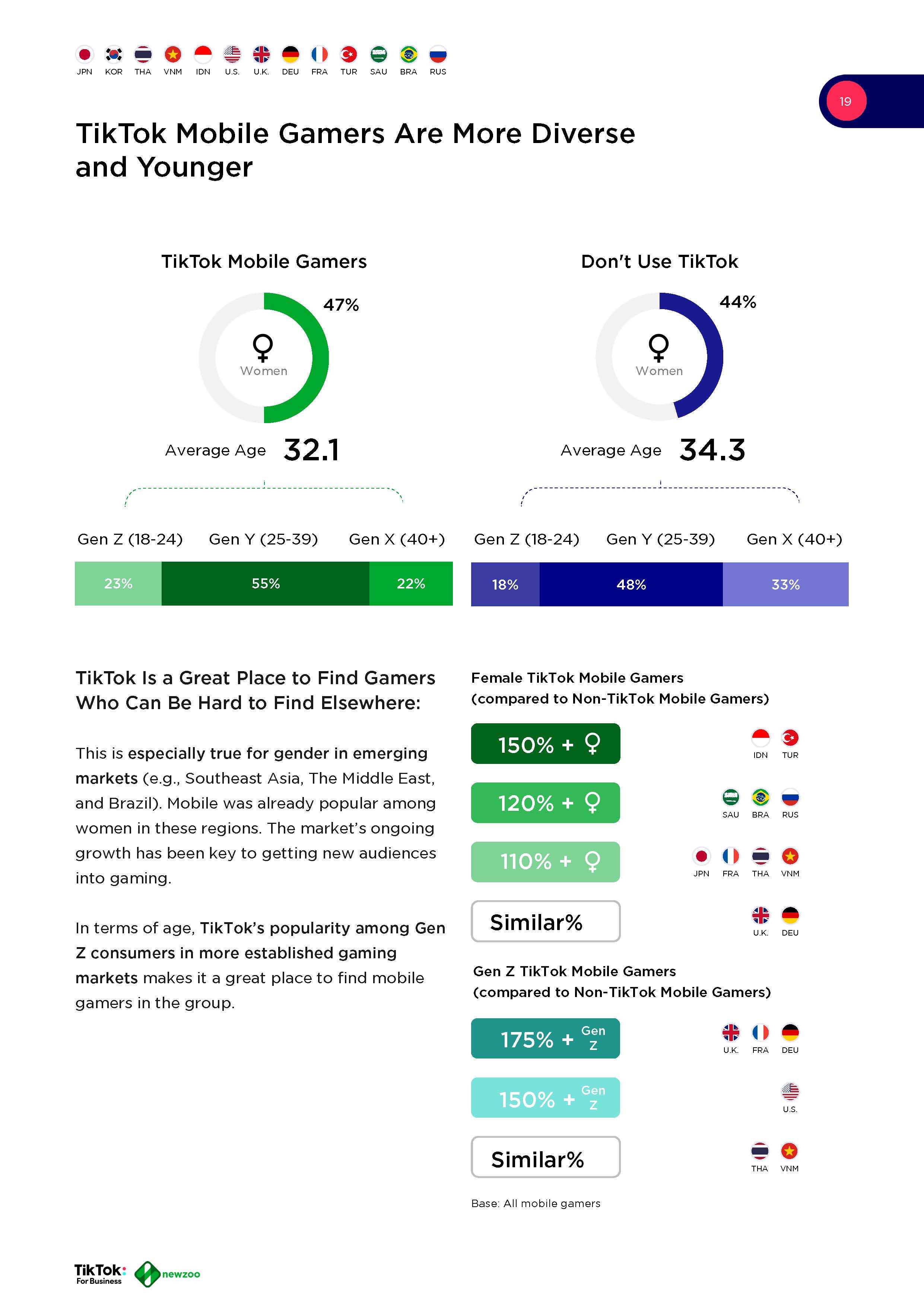The width and height of the screenshot is (924, 1311).
Task: Click the Turkey flag in top row
Action: [x=348, y=55]
